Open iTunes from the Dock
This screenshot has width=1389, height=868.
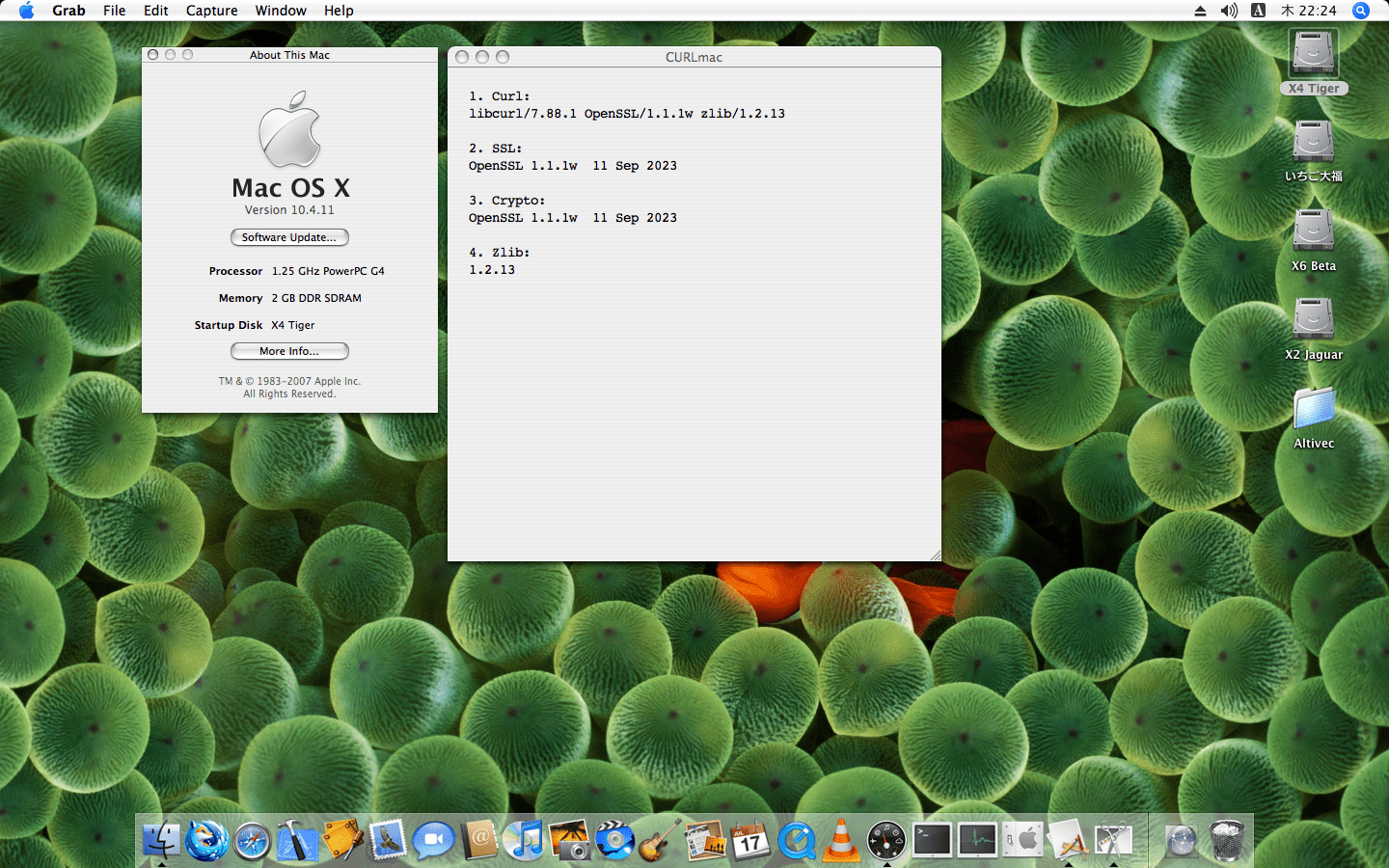pyautogui.click(x=525, y=841)
